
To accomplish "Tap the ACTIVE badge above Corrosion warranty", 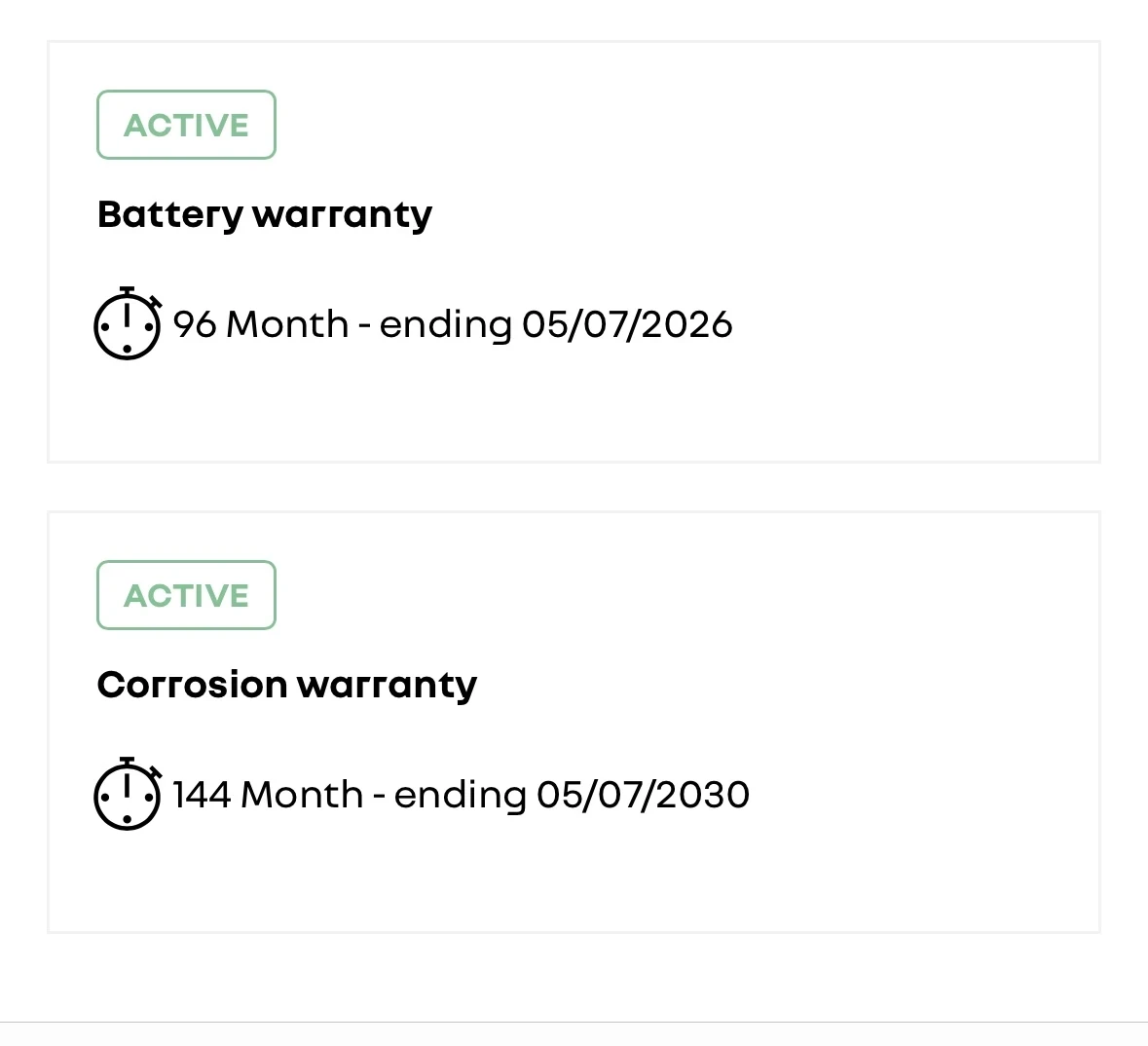I will (x=186, y=595).
